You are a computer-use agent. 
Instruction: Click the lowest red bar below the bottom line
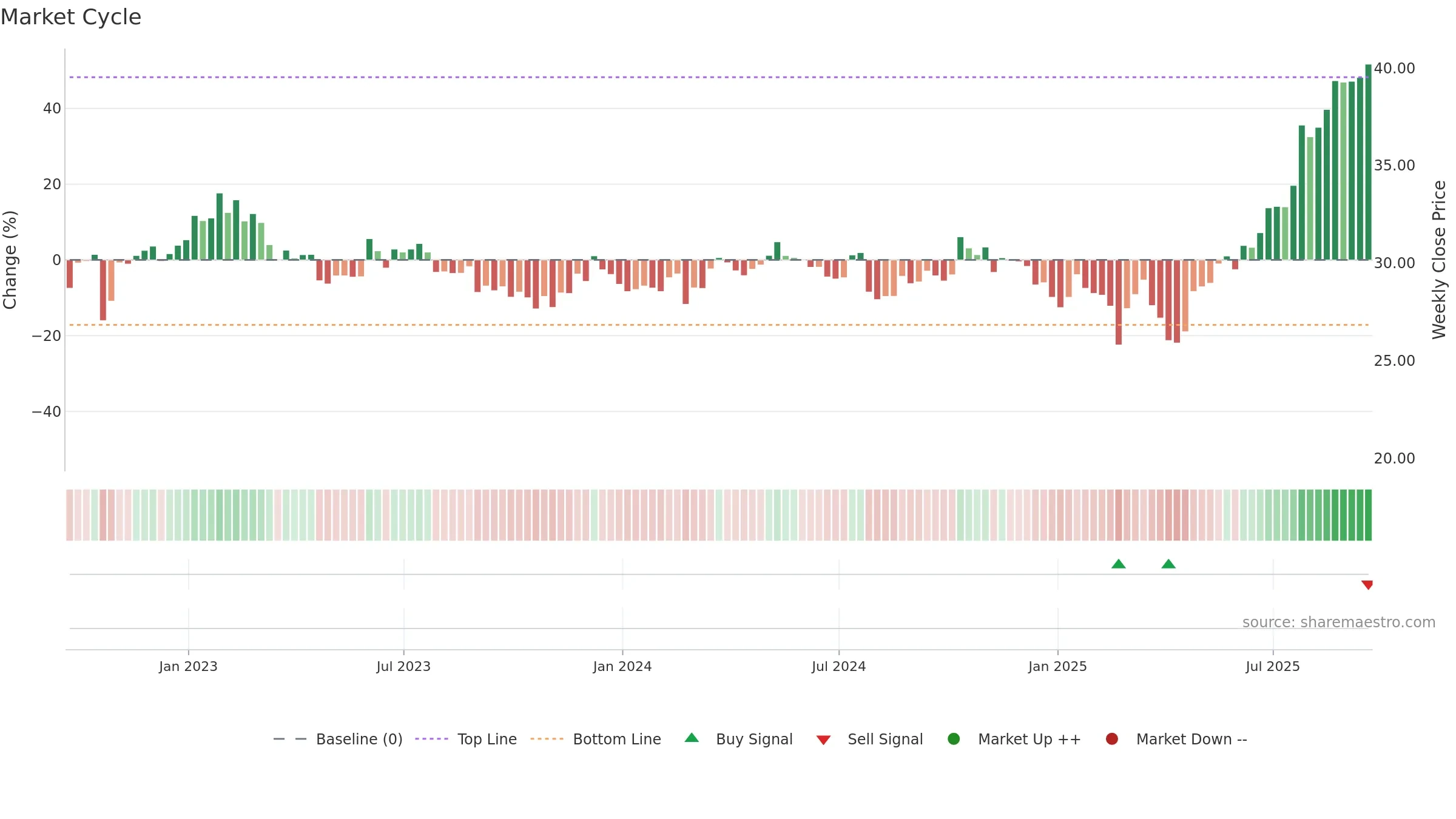(1119, 302)
